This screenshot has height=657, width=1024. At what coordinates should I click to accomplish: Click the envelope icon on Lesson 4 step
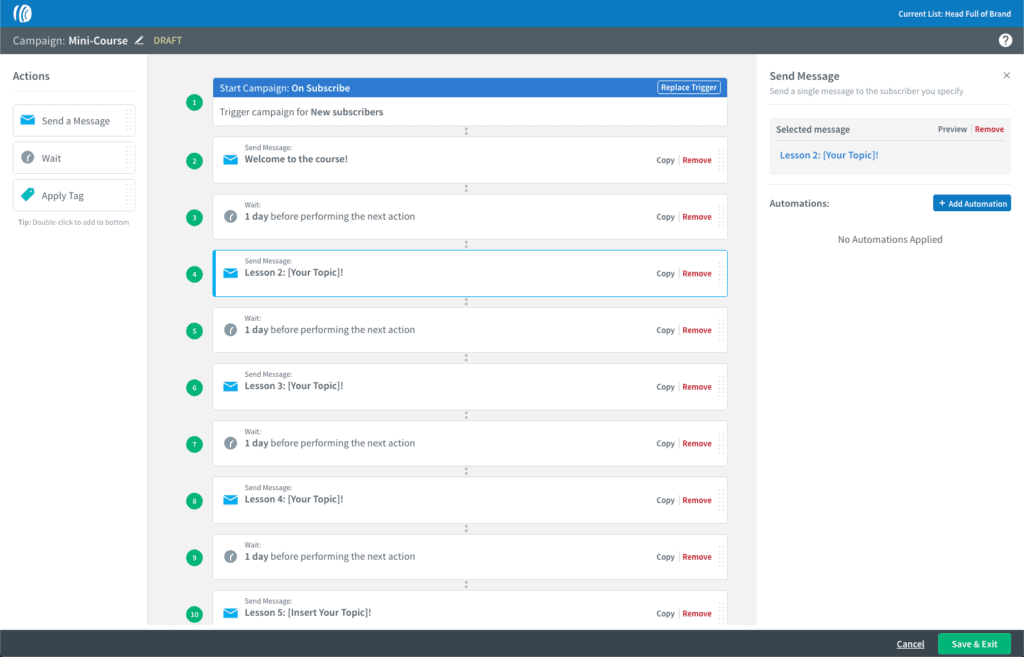click(x=230, y=500)
